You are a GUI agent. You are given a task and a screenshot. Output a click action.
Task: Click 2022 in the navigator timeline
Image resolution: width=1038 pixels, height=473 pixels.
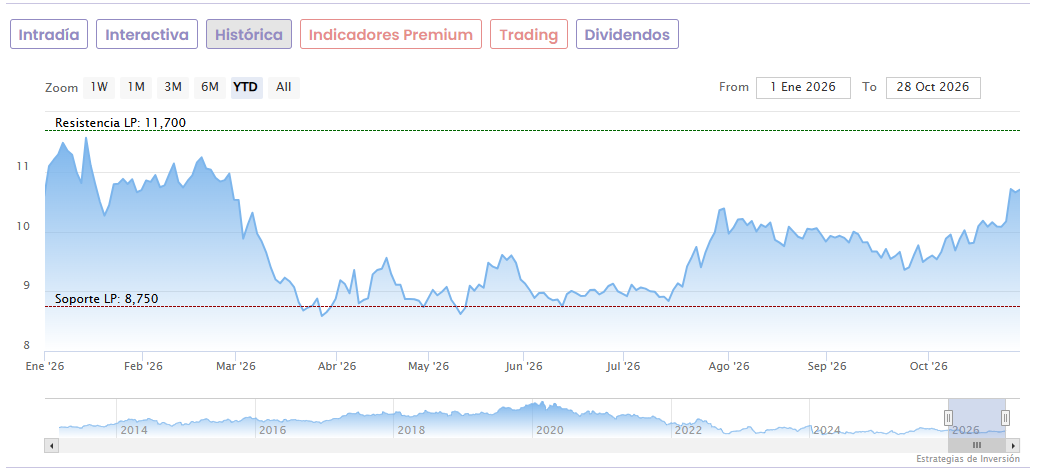(688, 431)
